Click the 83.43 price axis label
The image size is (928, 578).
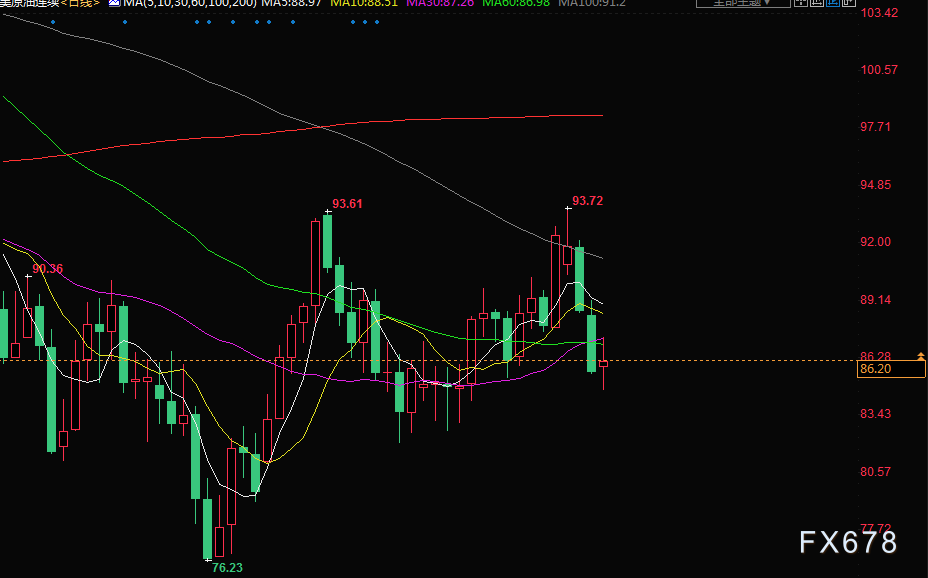click(875, 414)
